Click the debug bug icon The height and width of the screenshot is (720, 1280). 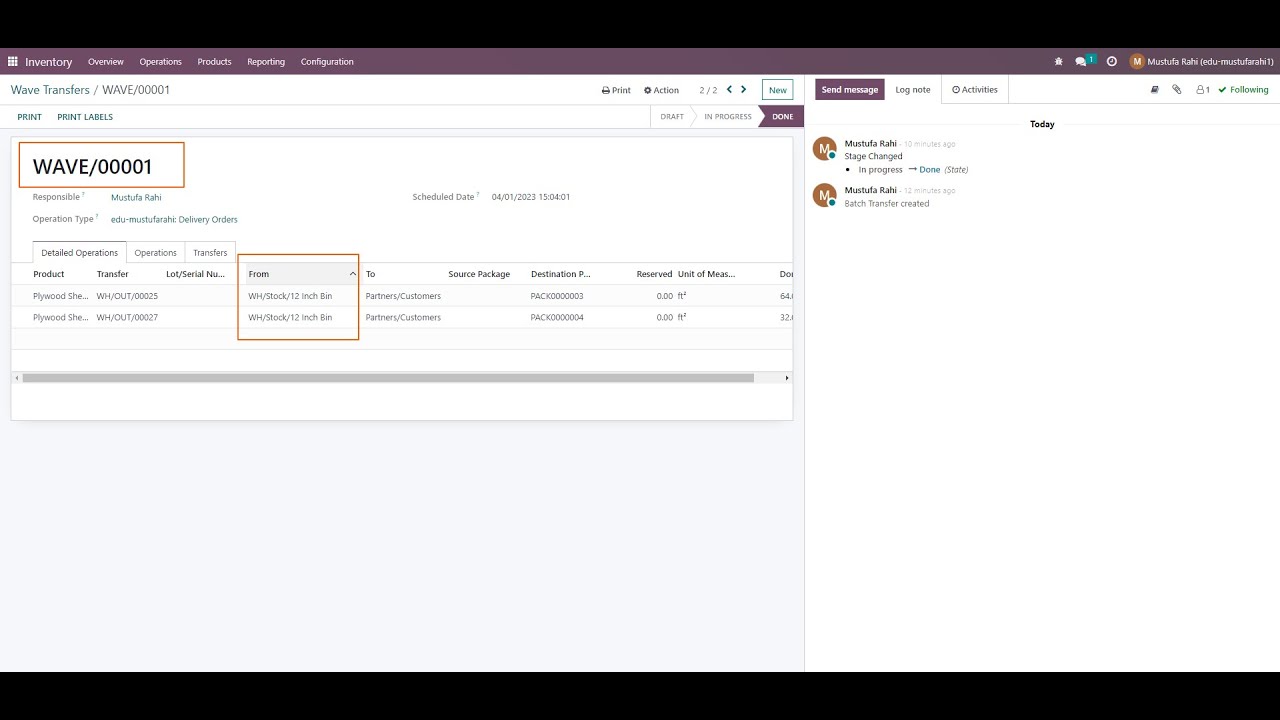point(1059,61)
